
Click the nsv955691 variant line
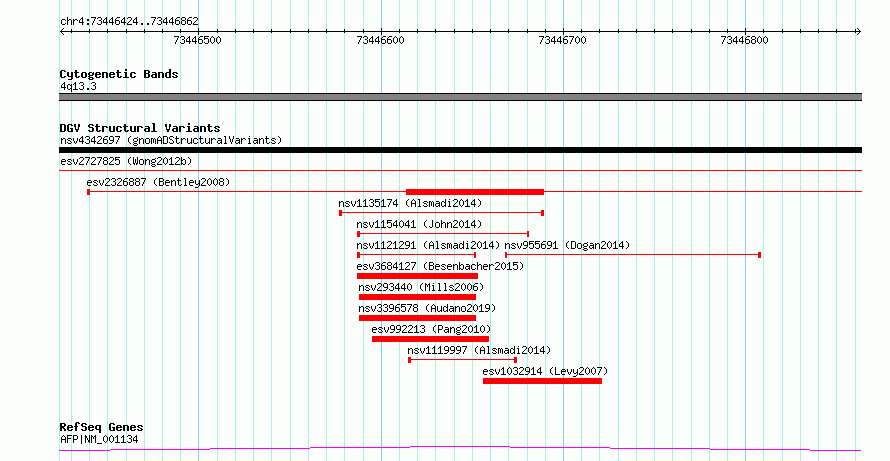pyautogui.click(x=633, y=255)
